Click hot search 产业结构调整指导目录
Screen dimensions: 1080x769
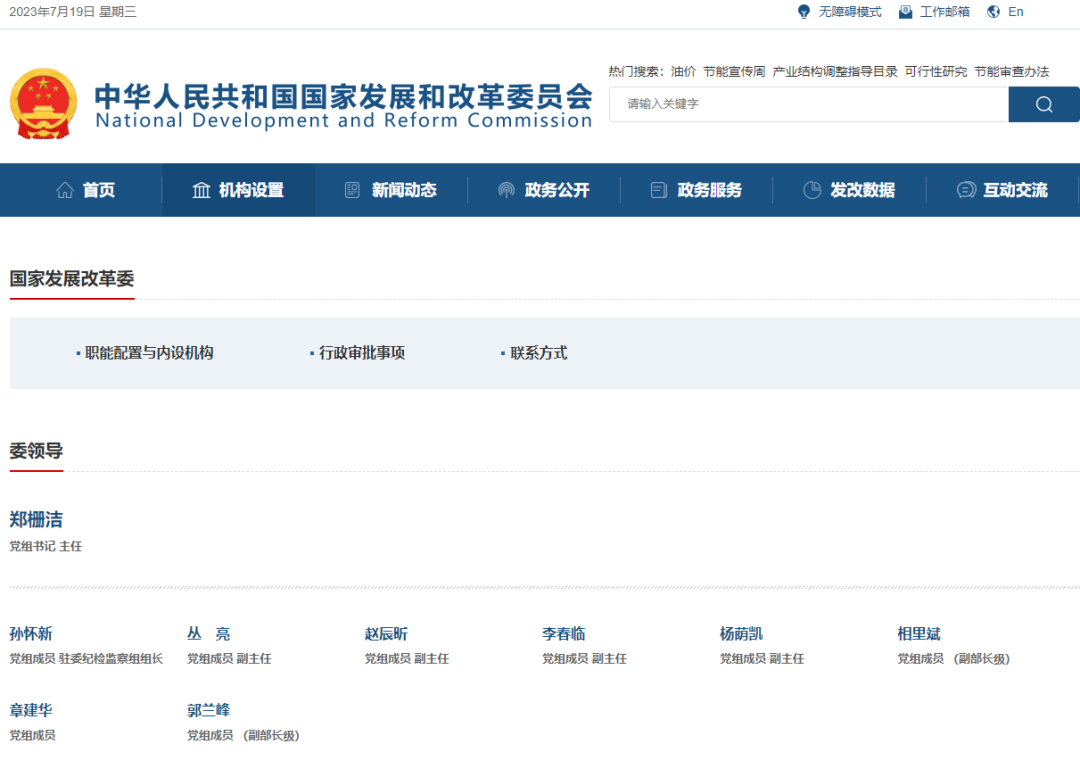(x=835, y=72)
